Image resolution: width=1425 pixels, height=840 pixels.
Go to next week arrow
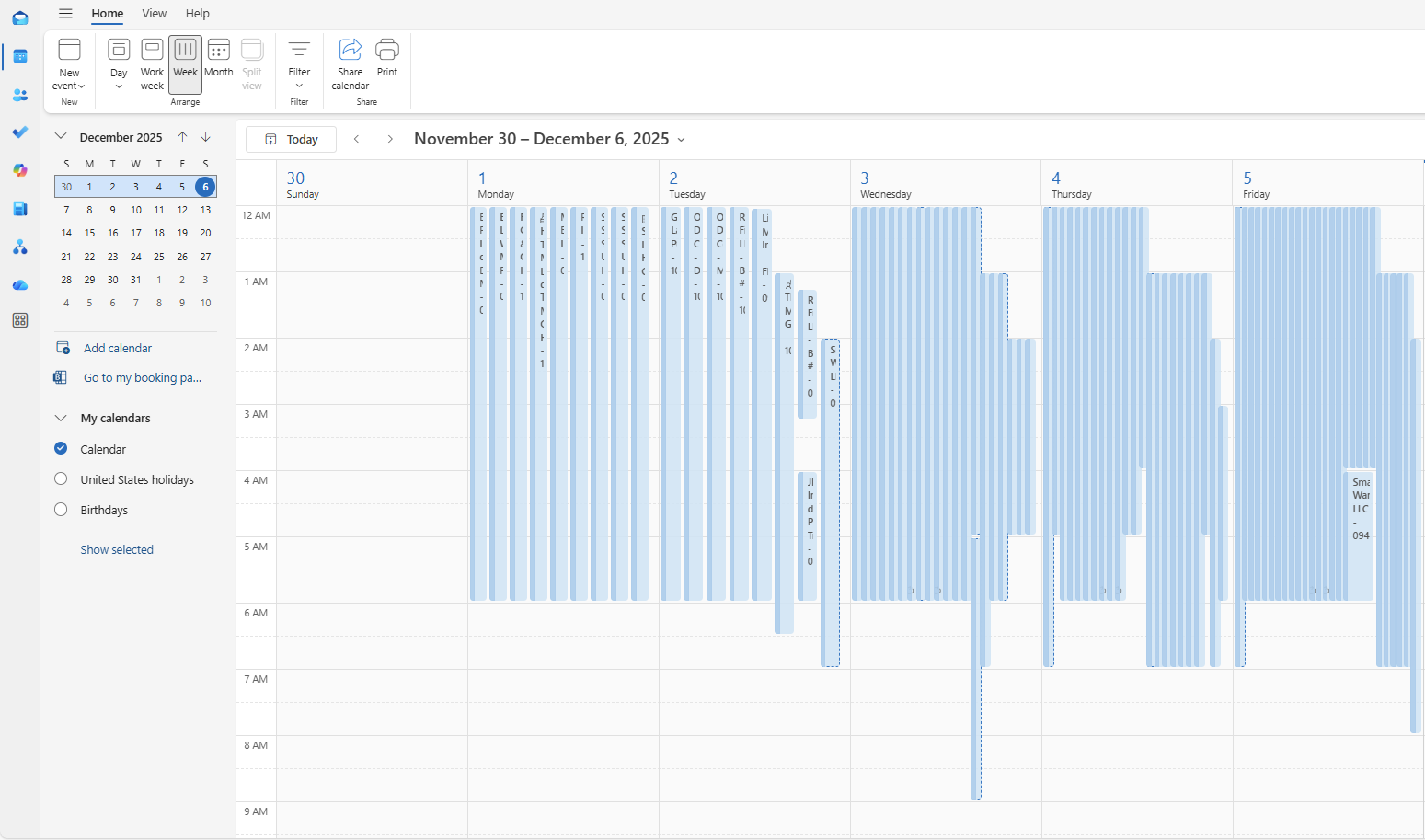390,139
